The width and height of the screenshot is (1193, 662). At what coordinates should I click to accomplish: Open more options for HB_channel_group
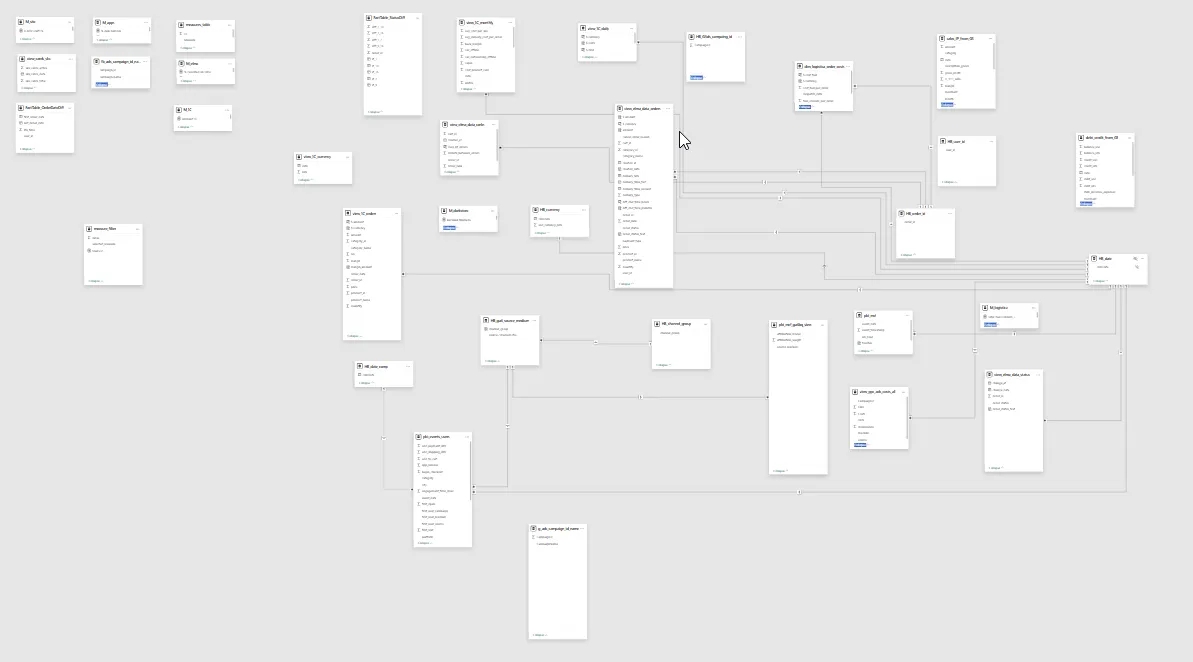tap(705, 324)
